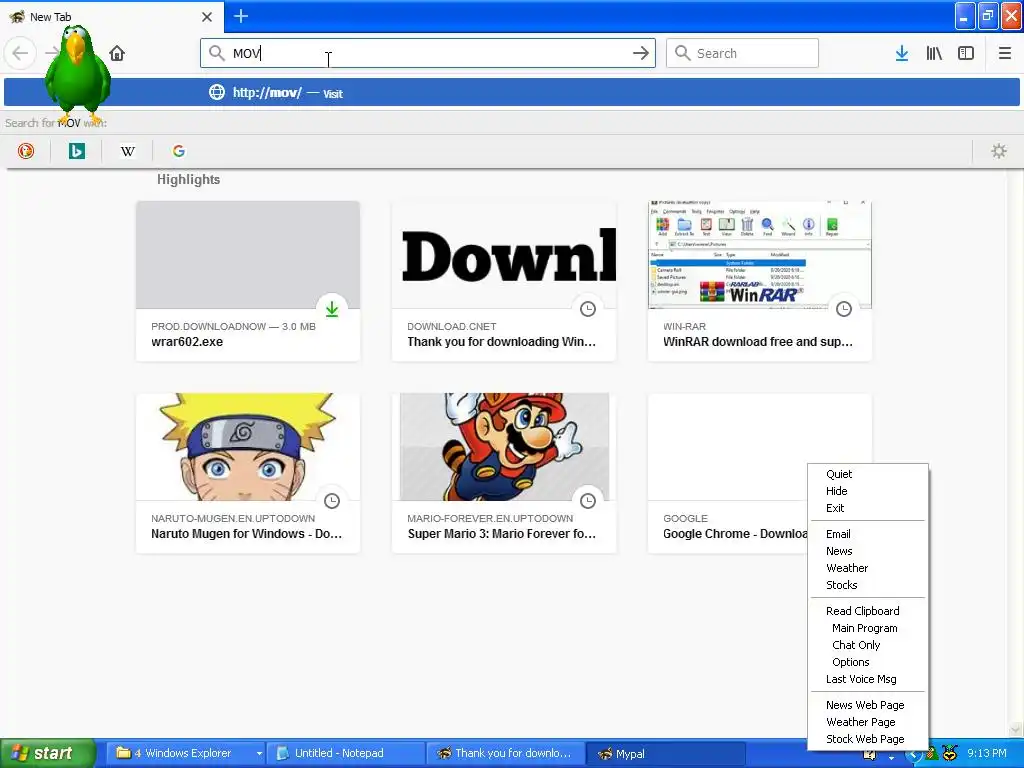Click into the MOV address bar field
The image size is (1024, 768).
pyautogui.click(x=428, y=53)
